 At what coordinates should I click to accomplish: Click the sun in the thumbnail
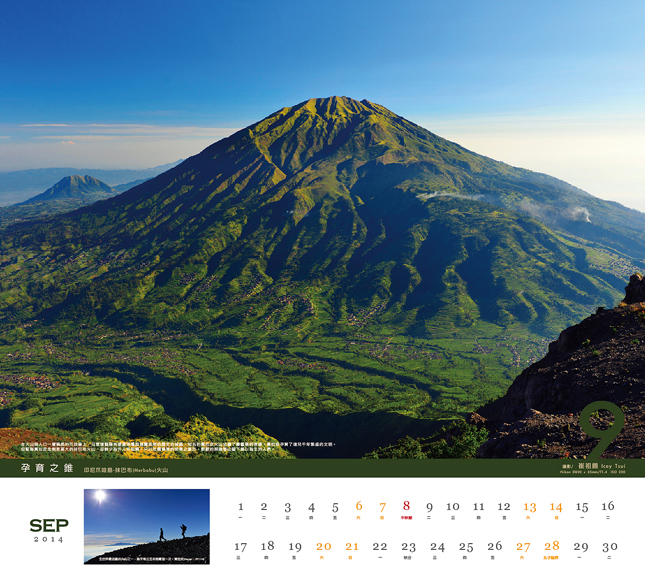coord(100,495)
